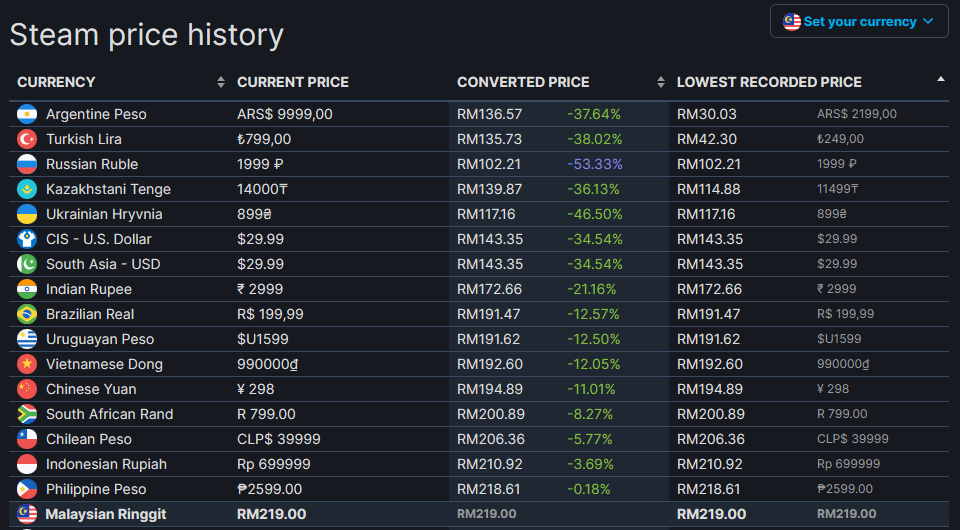This screenshot has height=530, width=960.
Task: Click the Indian Rupee flag icon
Action: click(x=27, y=289)
